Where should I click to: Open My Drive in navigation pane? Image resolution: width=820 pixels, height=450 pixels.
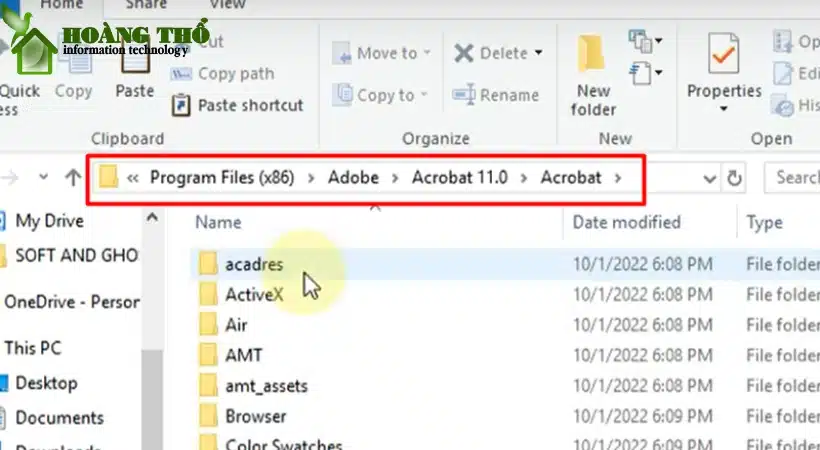point(49,221)
